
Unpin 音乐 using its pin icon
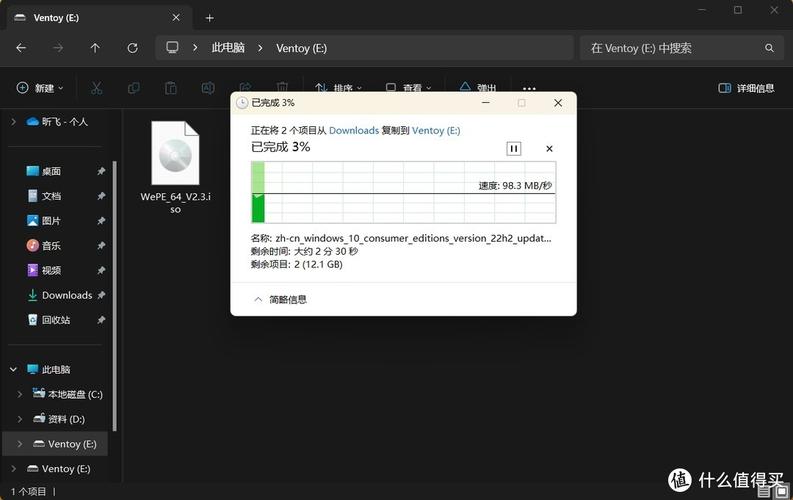tap(101, 246)
